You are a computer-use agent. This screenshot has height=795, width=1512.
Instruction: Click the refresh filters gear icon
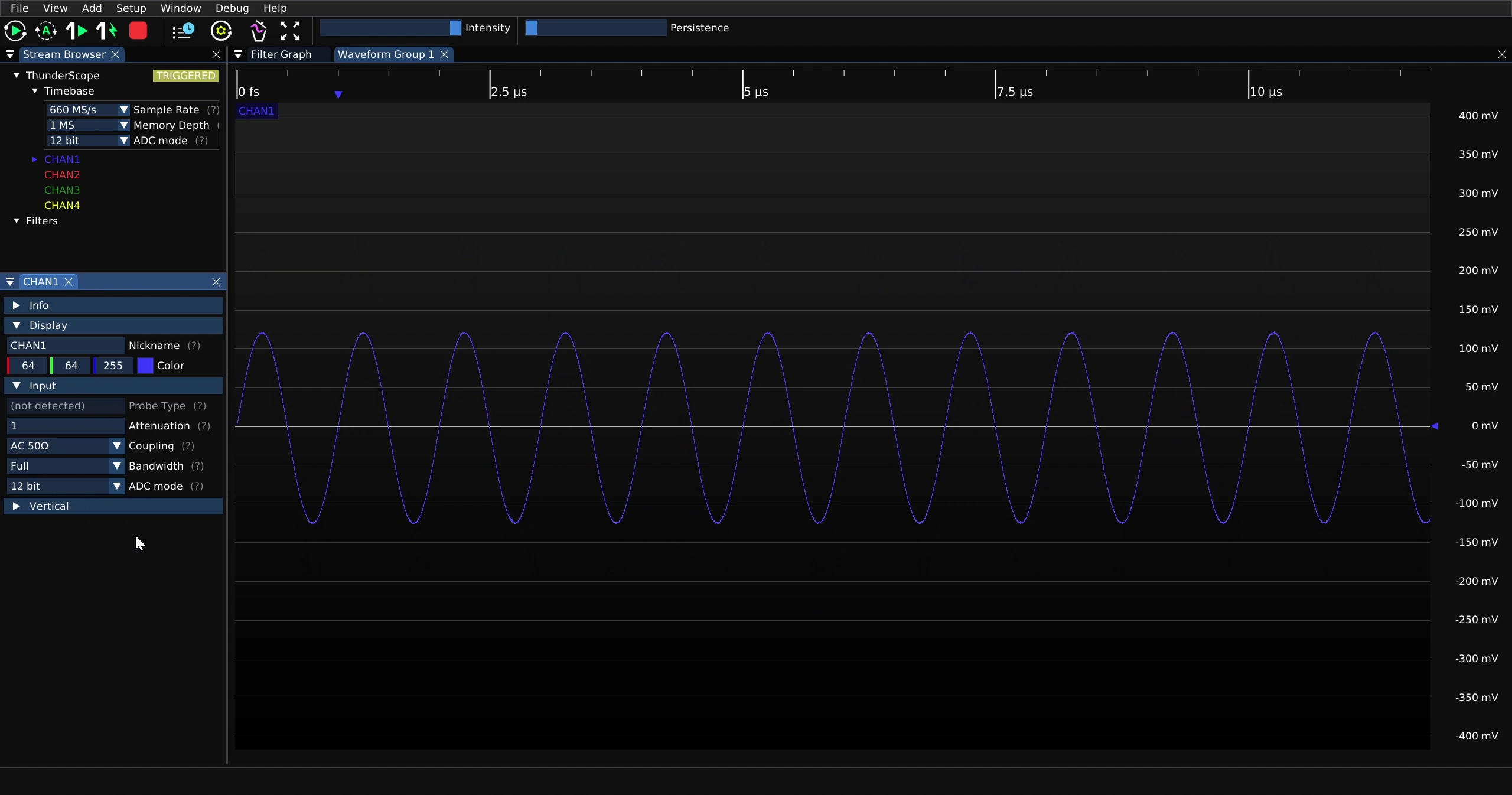pyautogui.click(x=221, y=31)
